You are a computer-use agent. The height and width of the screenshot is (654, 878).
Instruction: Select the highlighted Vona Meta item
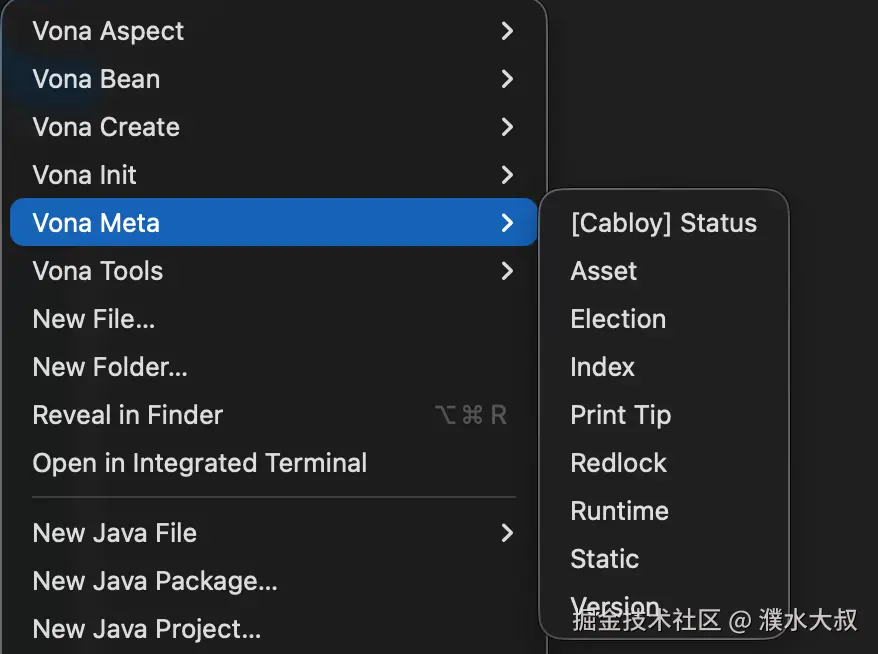click(96, 223)
